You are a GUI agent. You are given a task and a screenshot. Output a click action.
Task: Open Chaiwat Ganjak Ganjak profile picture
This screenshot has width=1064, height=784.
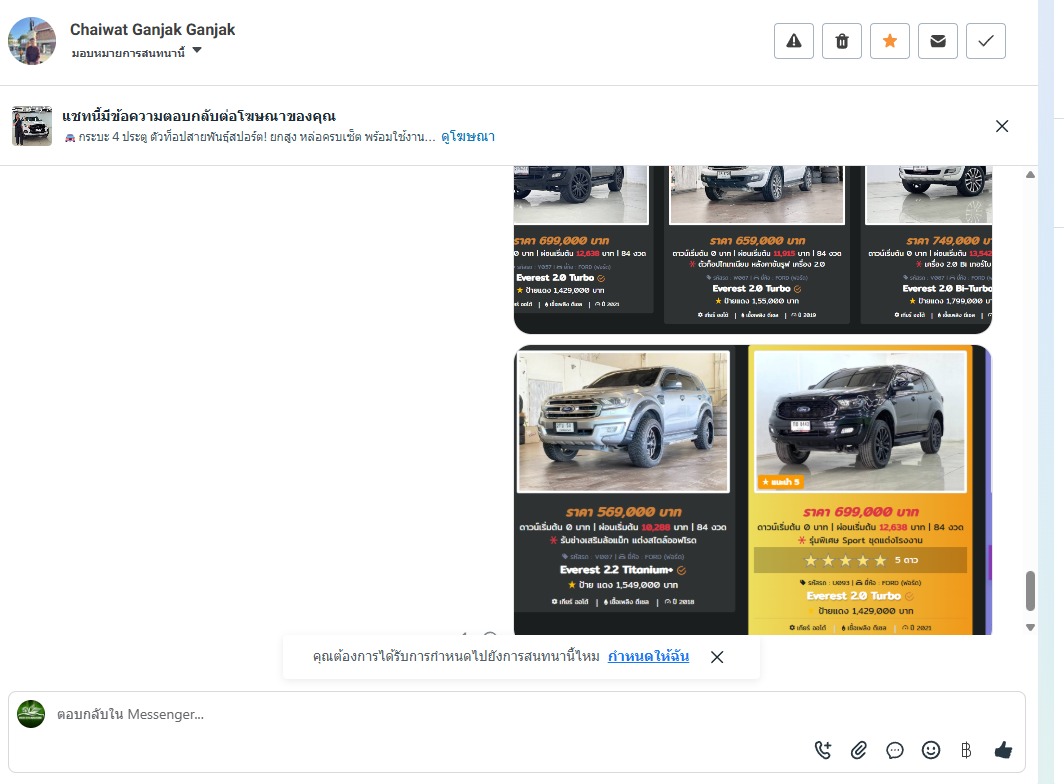pos(32,41)
